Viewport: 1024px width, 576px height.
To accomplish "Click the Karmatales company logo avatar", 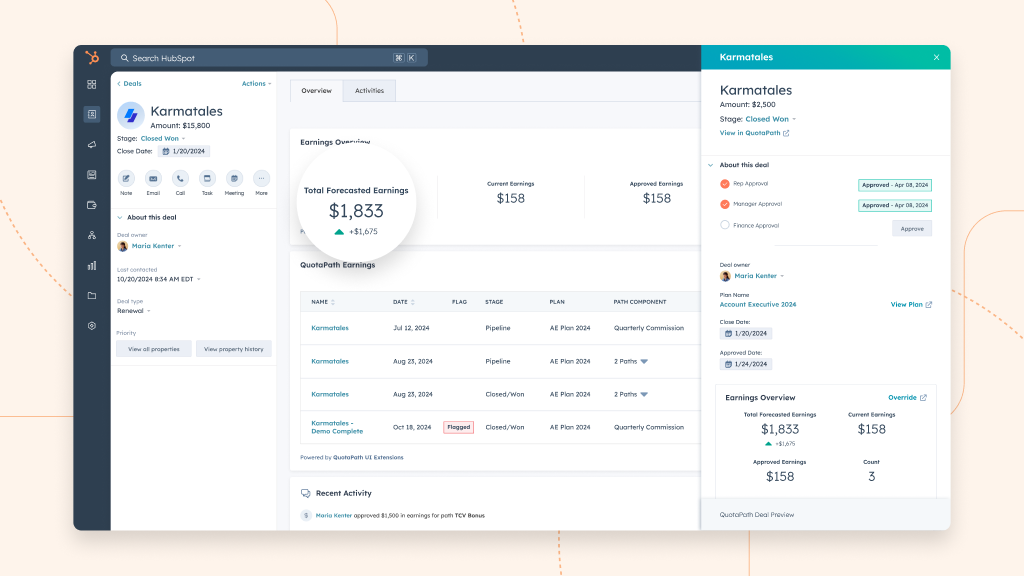I will coord(131,115).
